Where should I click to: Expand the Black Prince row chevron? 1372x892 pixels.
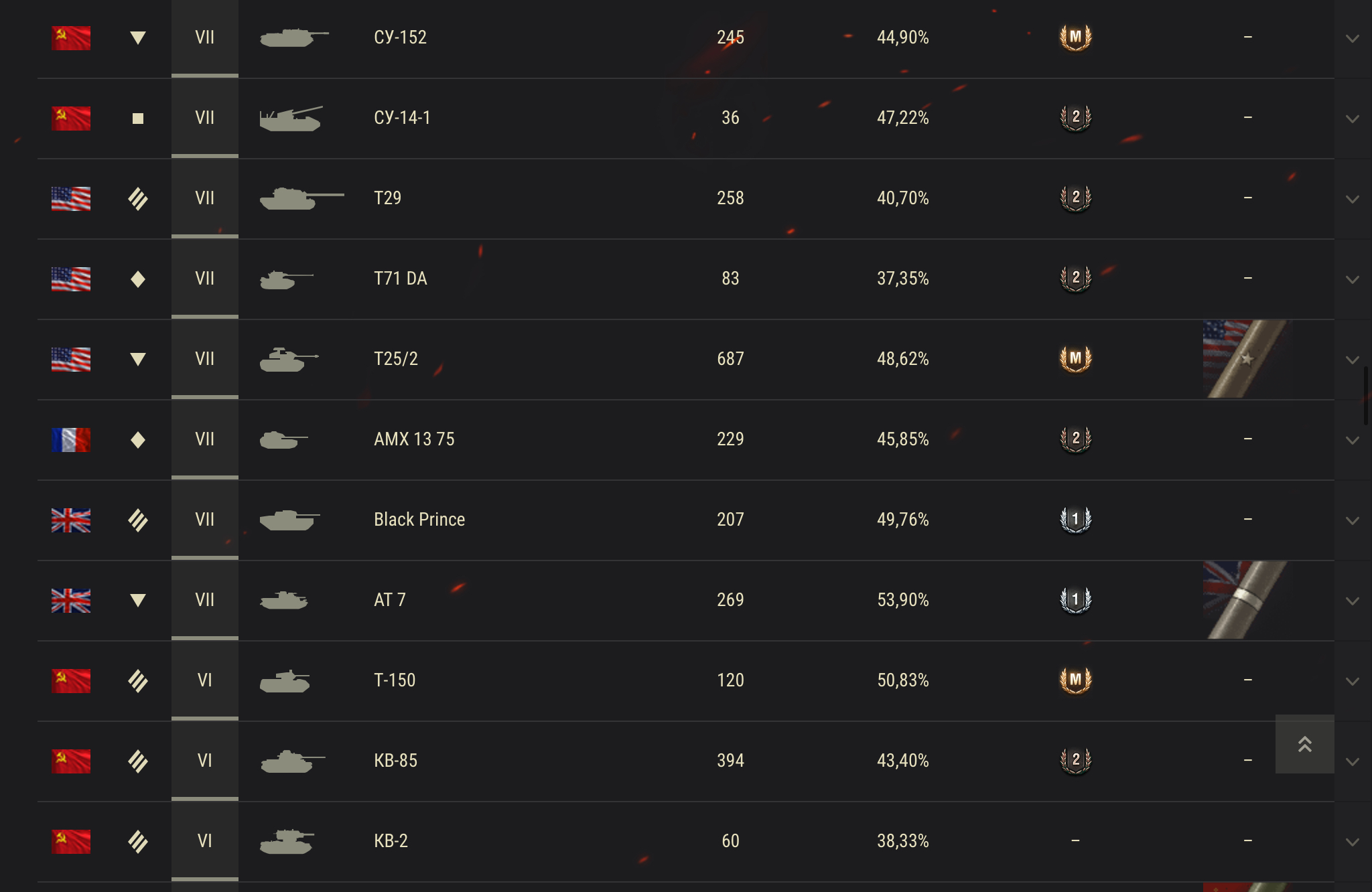(x=1353, y=520)
